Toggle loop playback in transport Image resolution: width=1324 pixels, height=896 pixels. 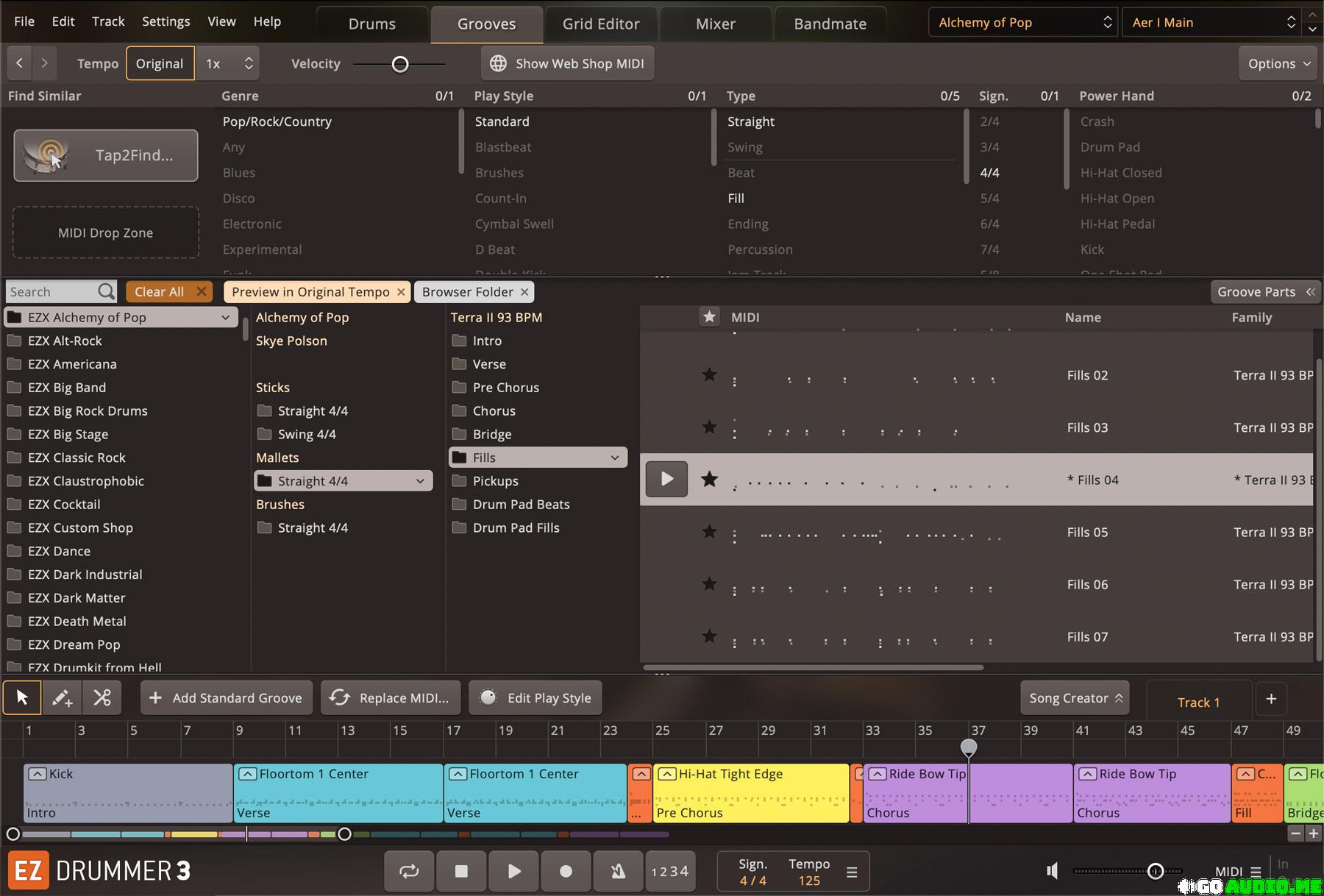coord(409,871)
